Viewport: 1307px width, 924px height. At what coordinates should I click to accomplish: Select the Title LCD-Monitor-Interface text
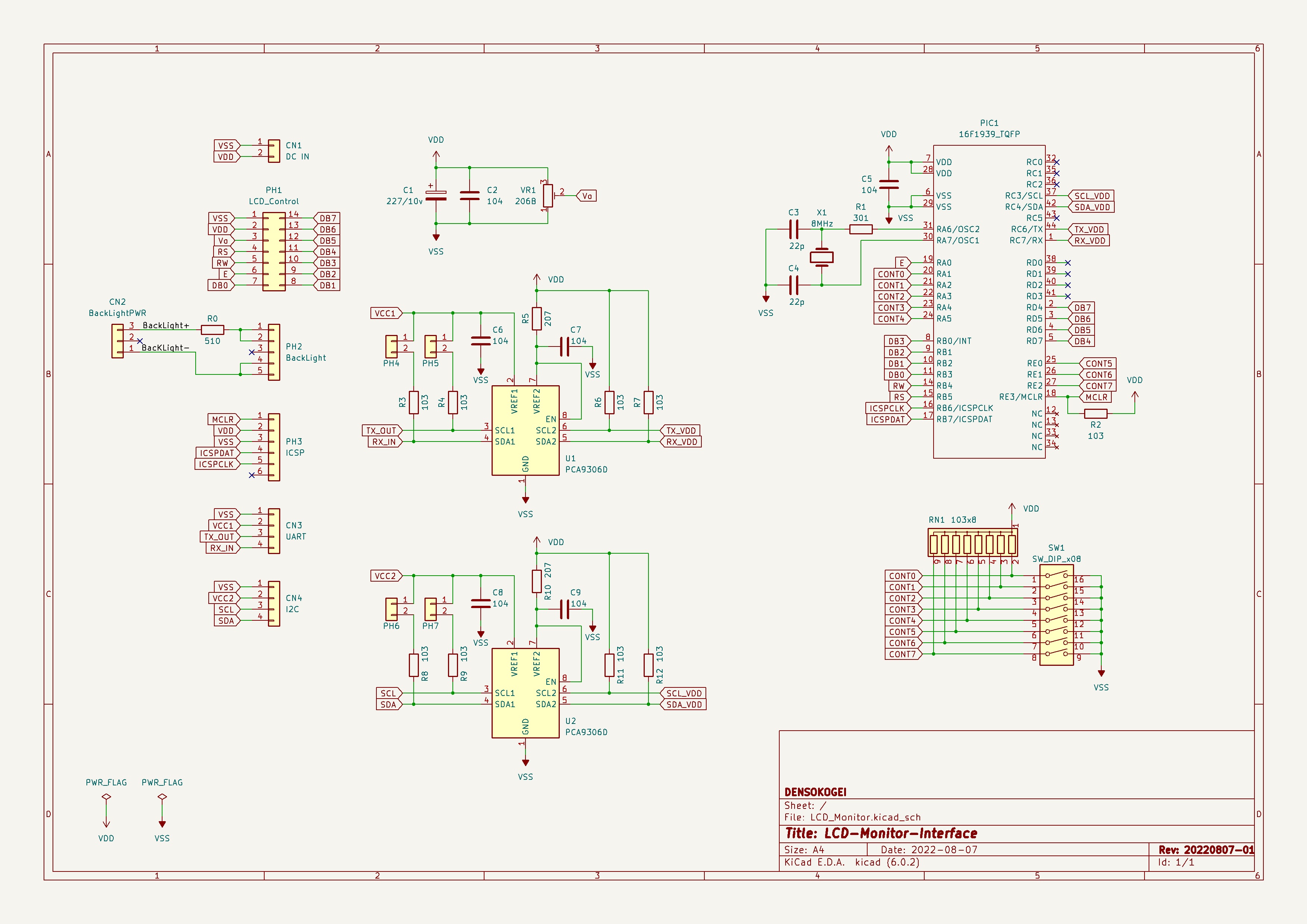point(881,833)
